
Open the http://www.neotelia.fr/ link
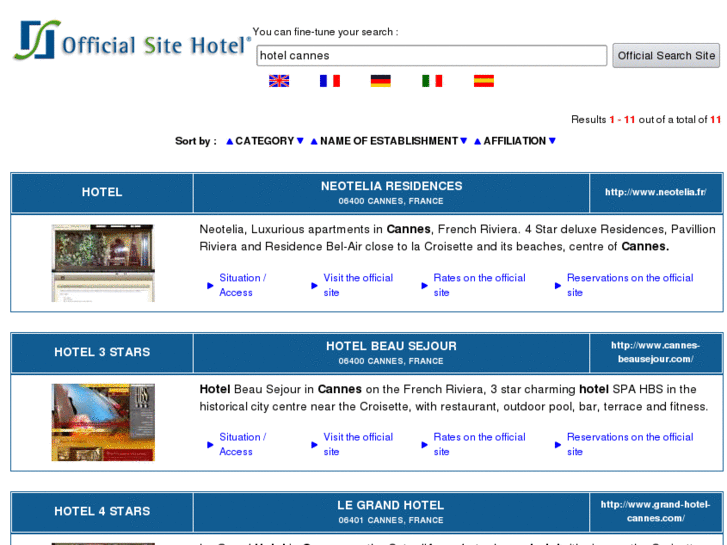pyautogui.click(x=656, y=192)
